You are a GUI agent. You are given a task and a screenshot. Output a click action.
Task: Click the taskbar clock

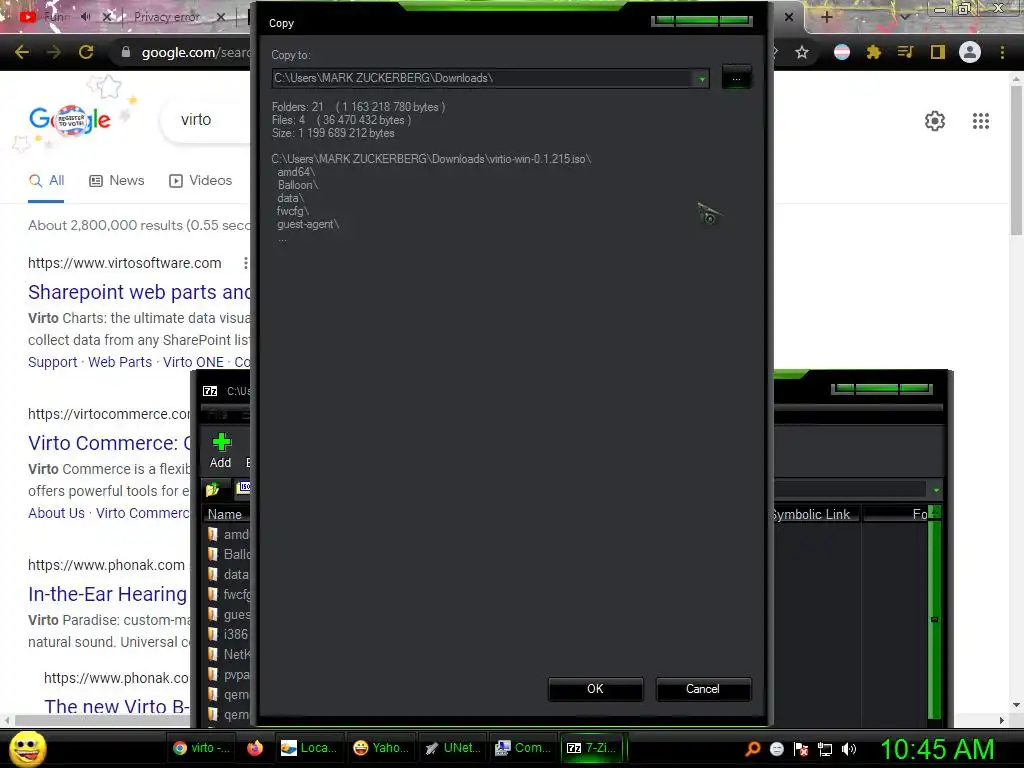point(937,749)
